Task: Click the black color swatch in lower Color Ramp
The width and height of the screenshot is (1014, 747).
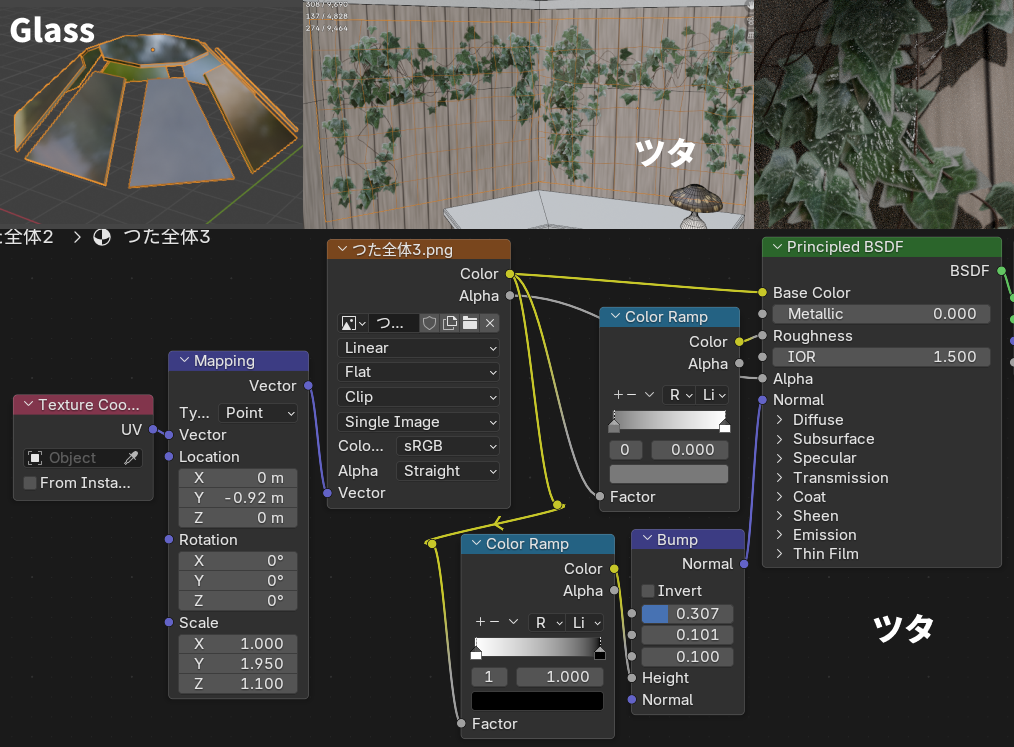Action: click(x=537, y=701)
